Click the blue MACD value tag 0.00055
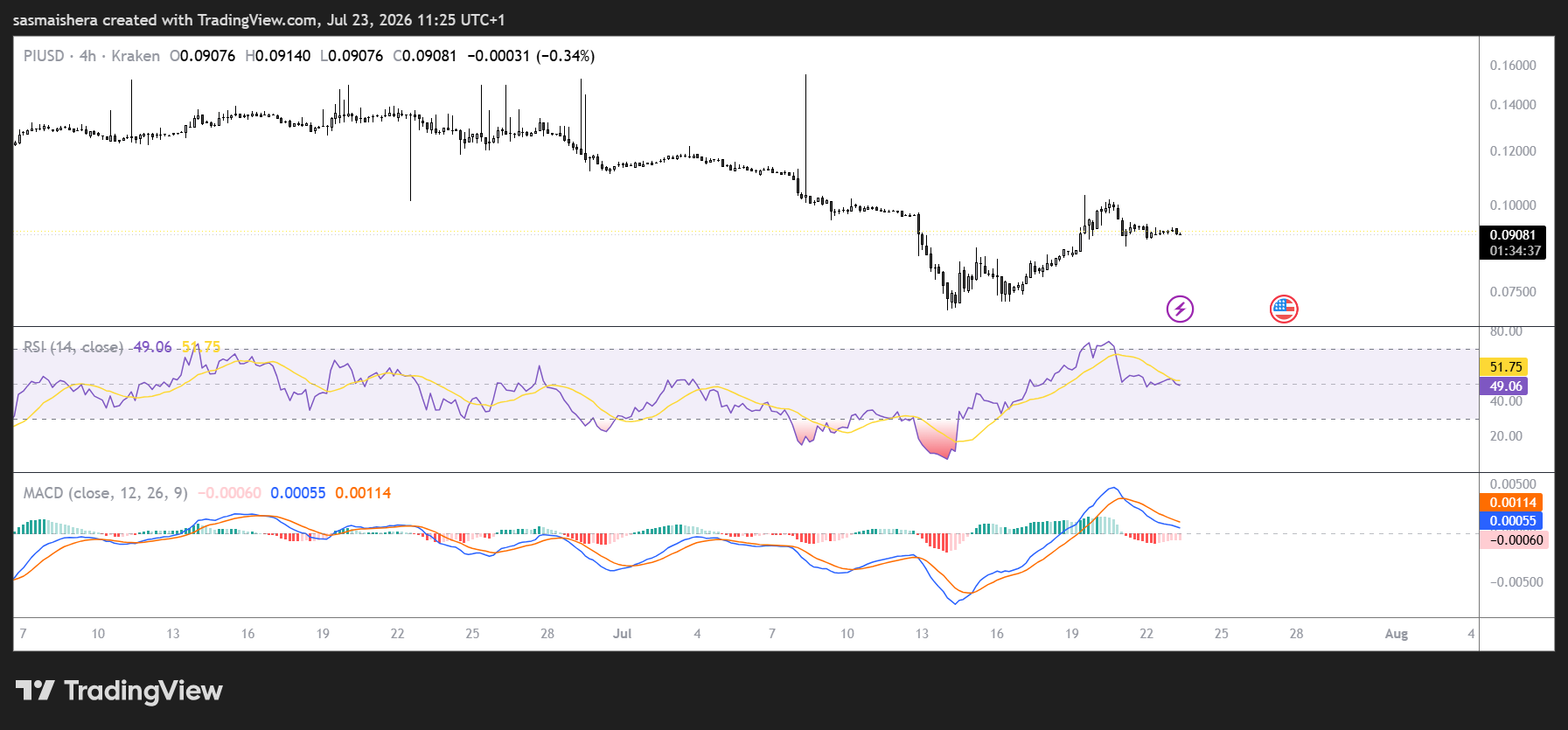The image size is (1568, 730). coord(1513,521)
